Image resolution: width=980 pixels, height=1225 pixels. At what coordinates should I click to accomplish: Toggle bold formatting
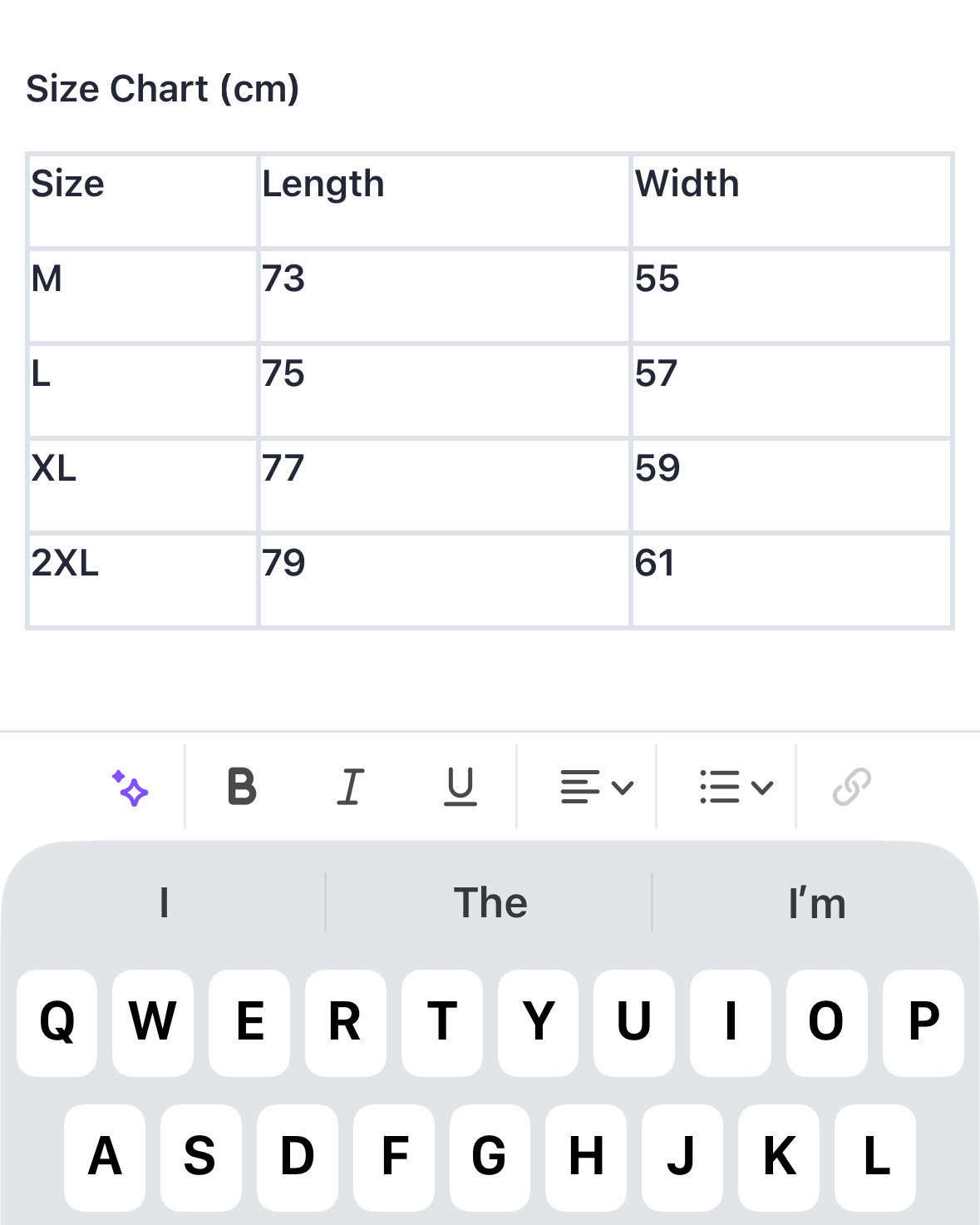(242, 787)
